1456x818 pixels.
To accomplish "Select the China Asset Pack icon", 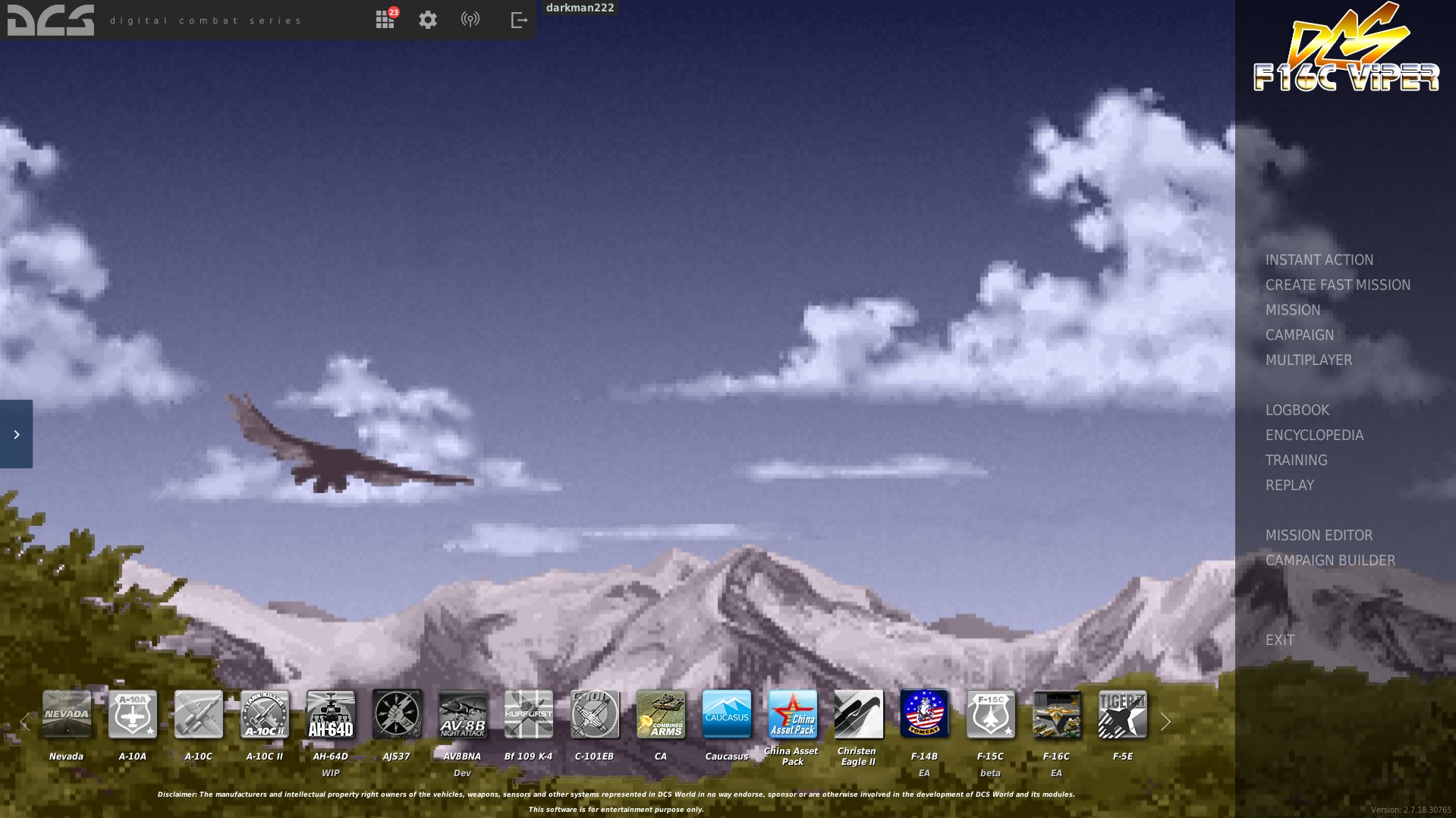I will [792, 714].
